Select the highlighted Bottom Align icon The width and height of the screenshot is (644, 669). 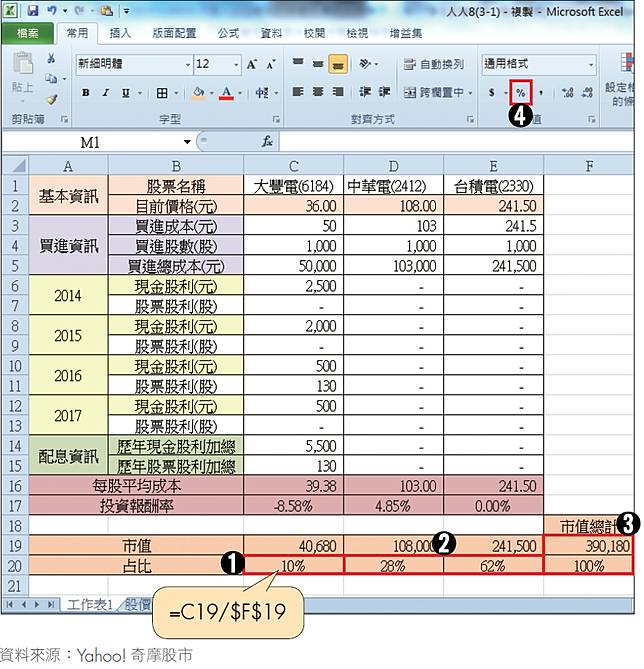coord(338,64)
